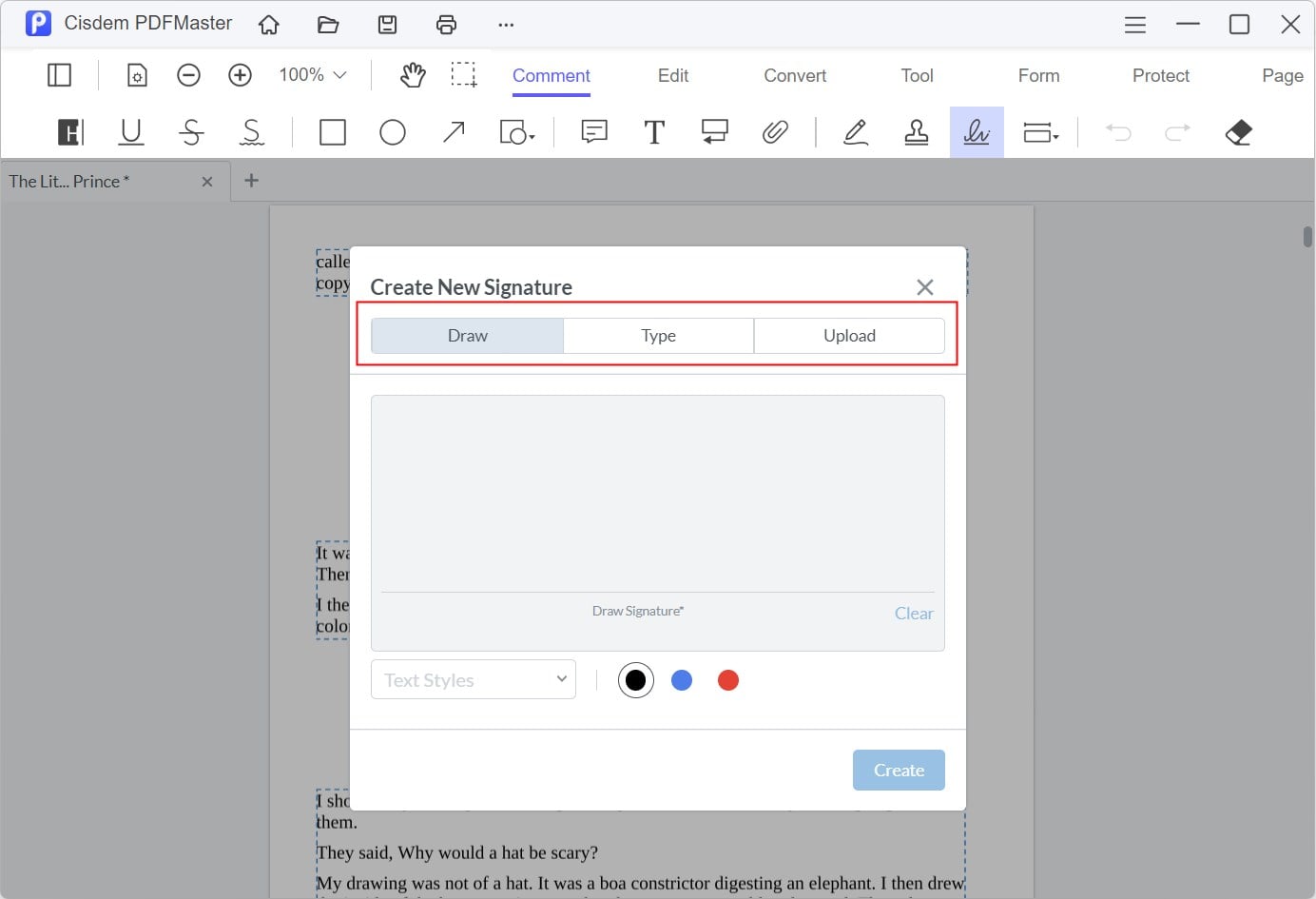
Task: Switch signature creation to Upload mode
Action: click(x=849, y=335)
